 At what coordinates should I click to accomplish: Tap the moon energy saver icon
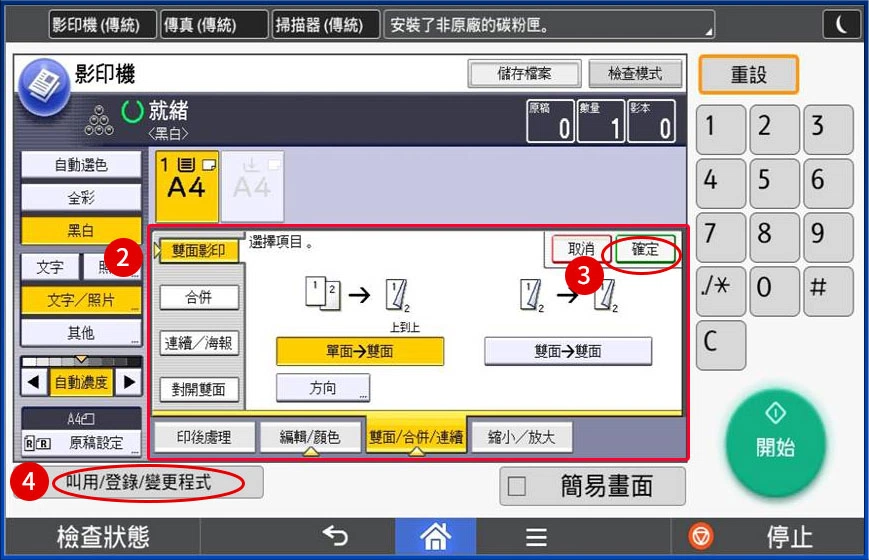pyautogui.click(x=841, y=24)
